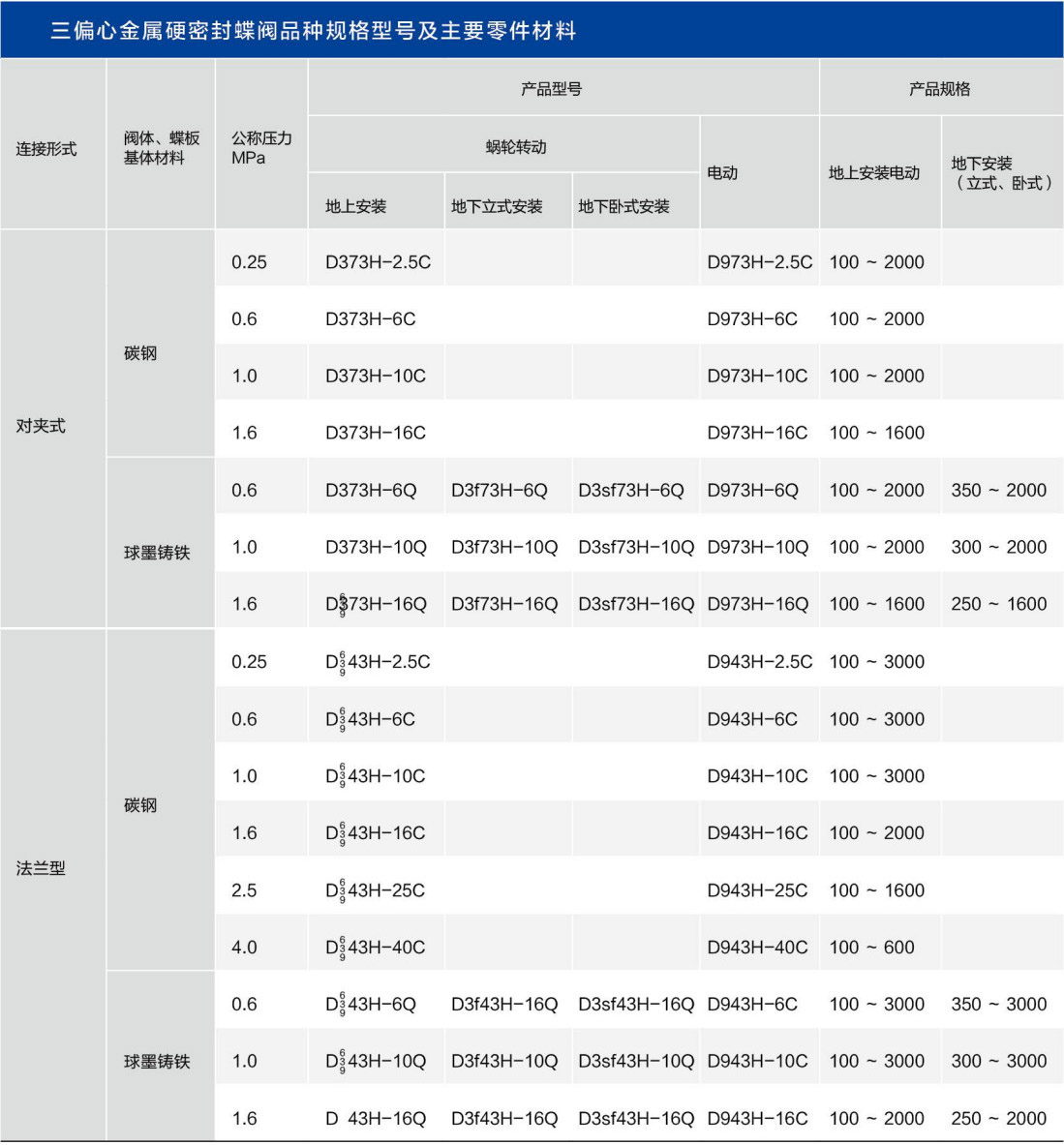Click the title 三偏心金属硬密封蝶阀品种规格型号及主要零件材料
The image size is (1064, 1145).
pyautogui.click(x=313, y=31)
